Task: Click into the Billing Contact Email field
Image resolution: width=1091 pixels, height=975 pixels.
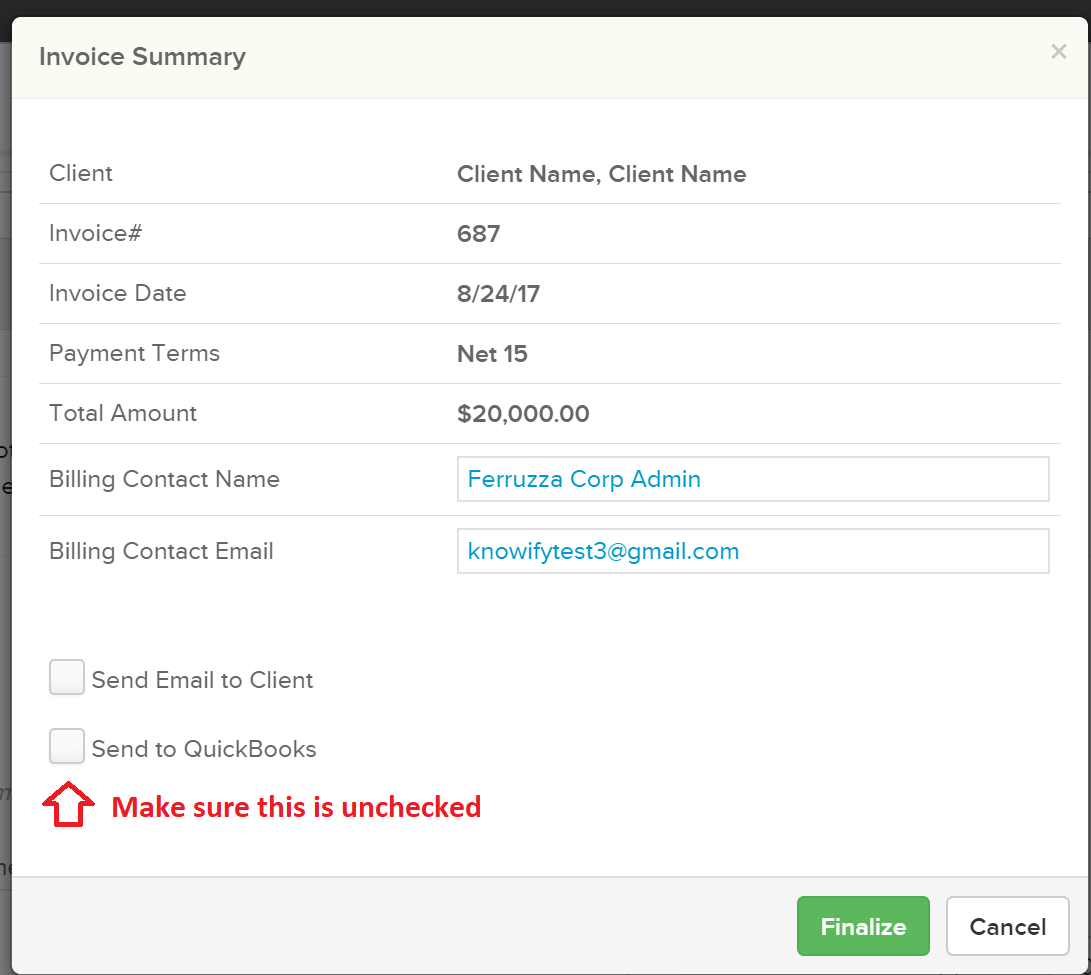Action: point(752,551)
